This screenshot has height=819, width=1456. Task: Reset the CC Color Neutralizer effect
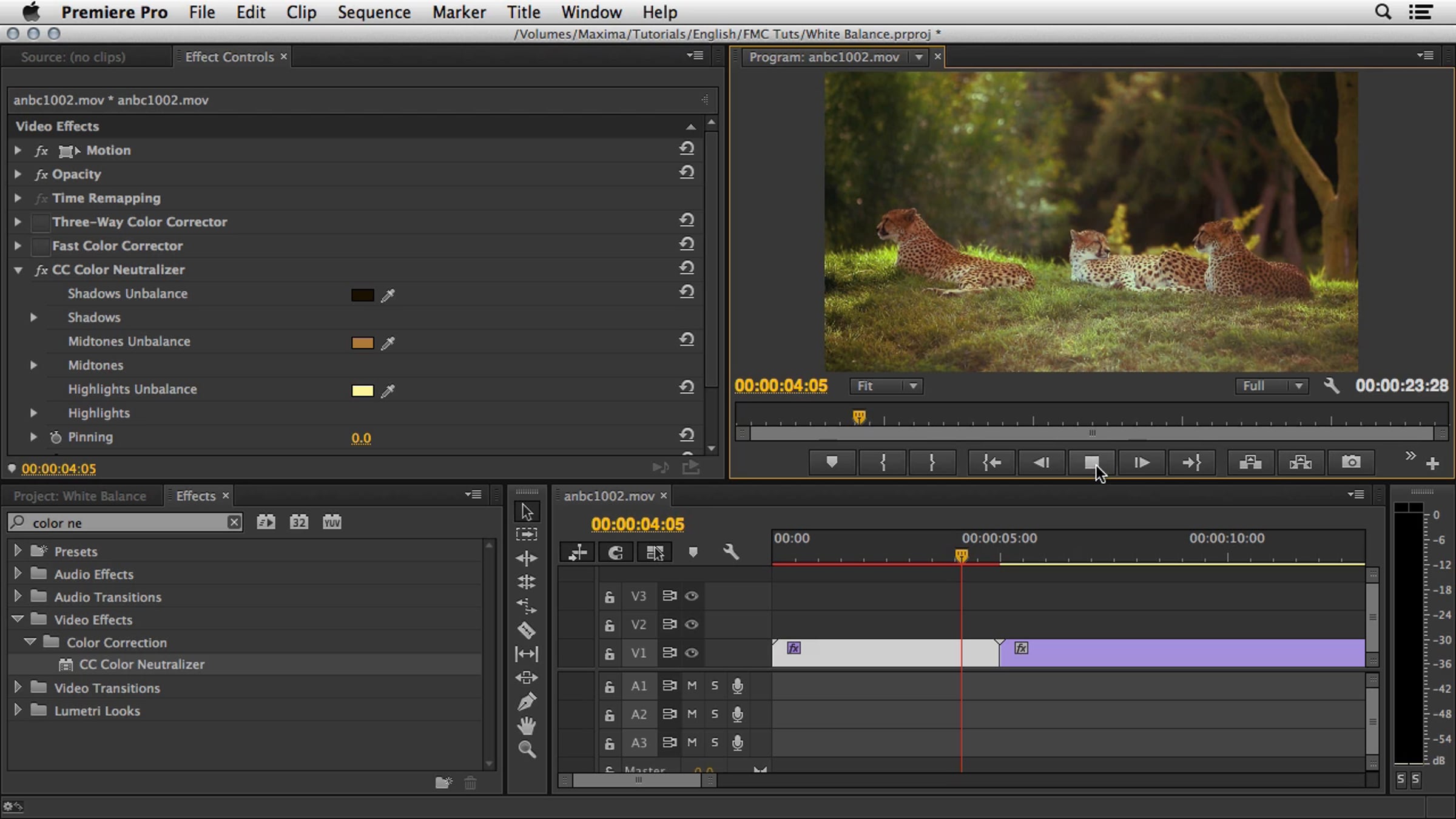click(x=686, y=268)
